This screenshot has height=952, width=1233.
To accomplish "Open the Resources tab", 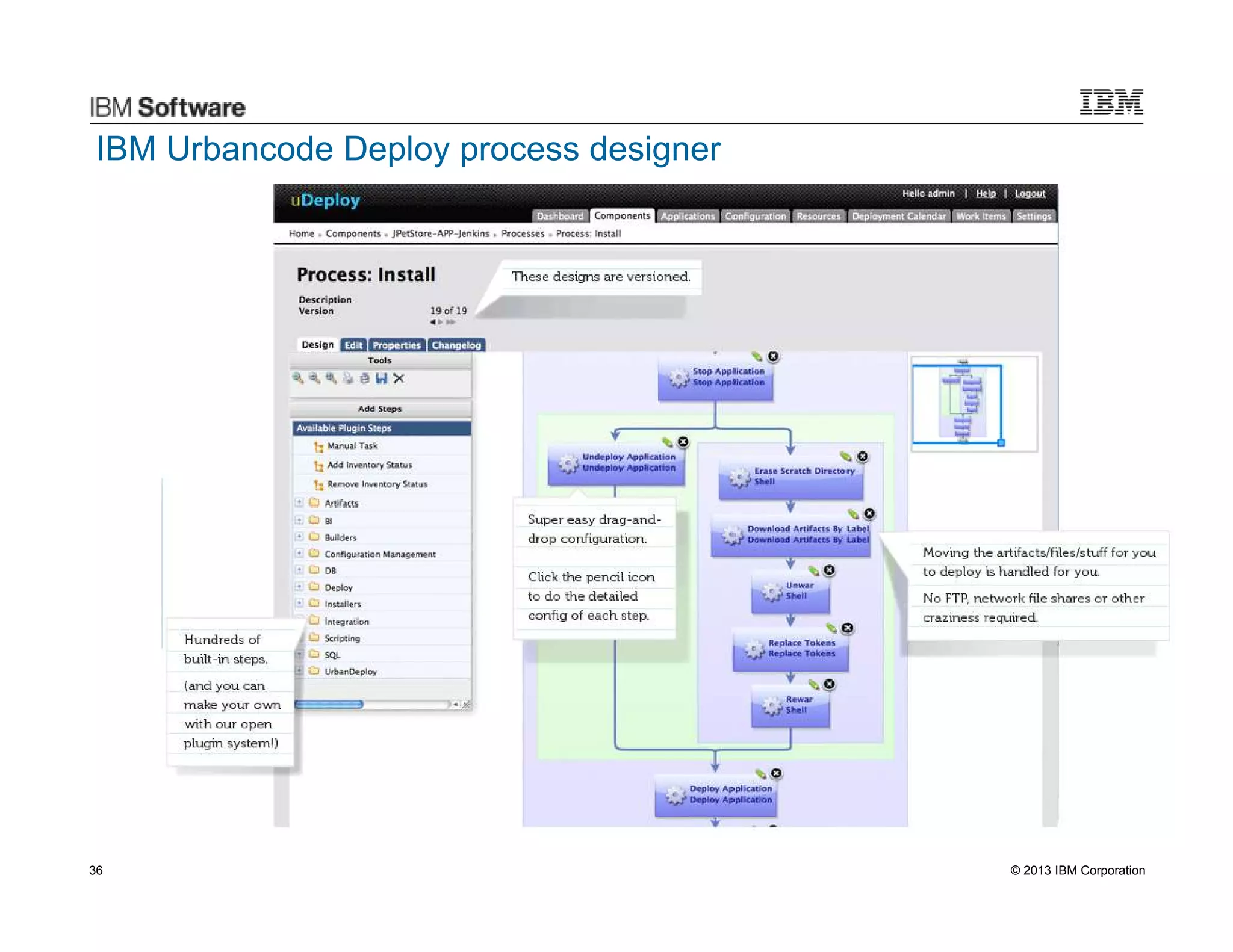I will point(819,216).
